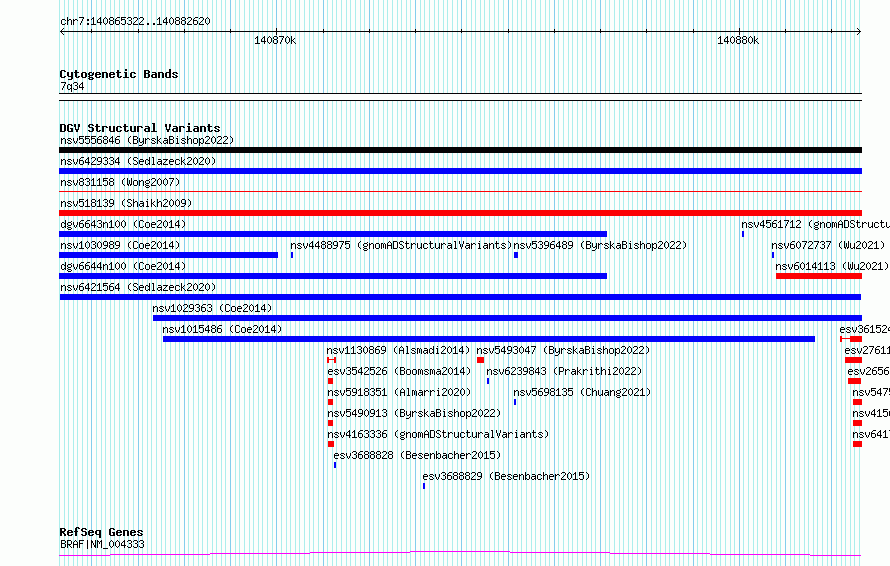Click the nsv4488975 (gnomADStructuralVariants) label
Viewport: 890px width, 566px height.
pos(401,245)
